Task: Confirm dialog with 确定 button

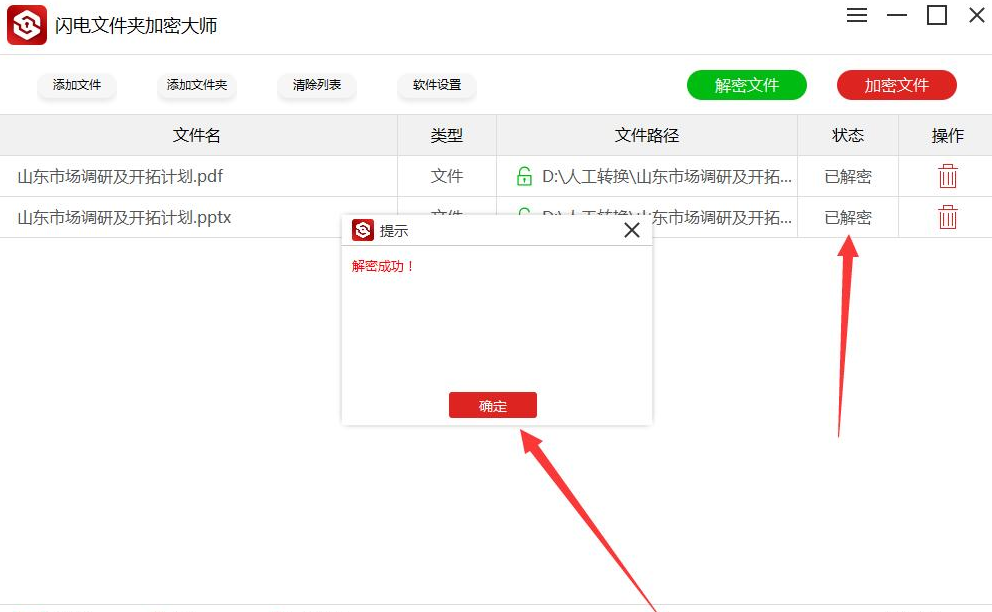Action: (493, 405)
